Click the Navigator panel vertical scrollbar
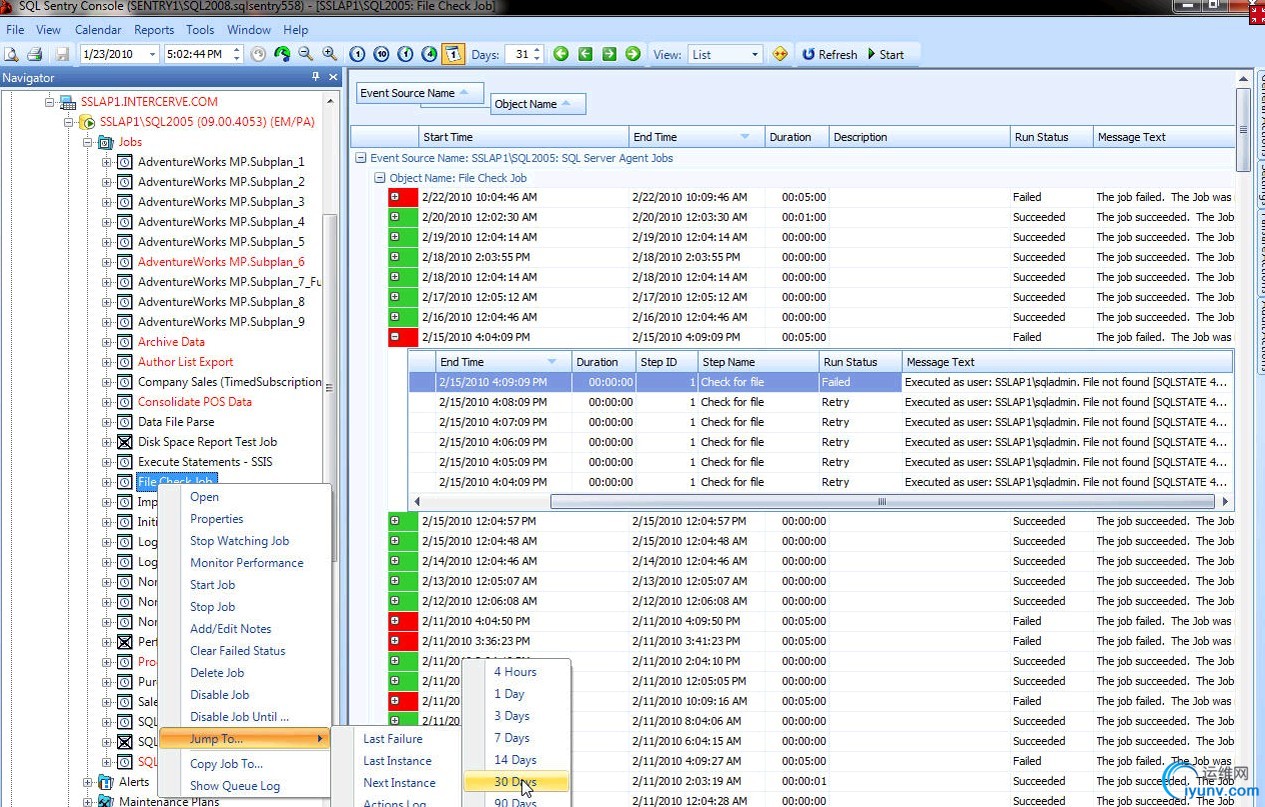The image size is (1265, 807). [330, 387]
